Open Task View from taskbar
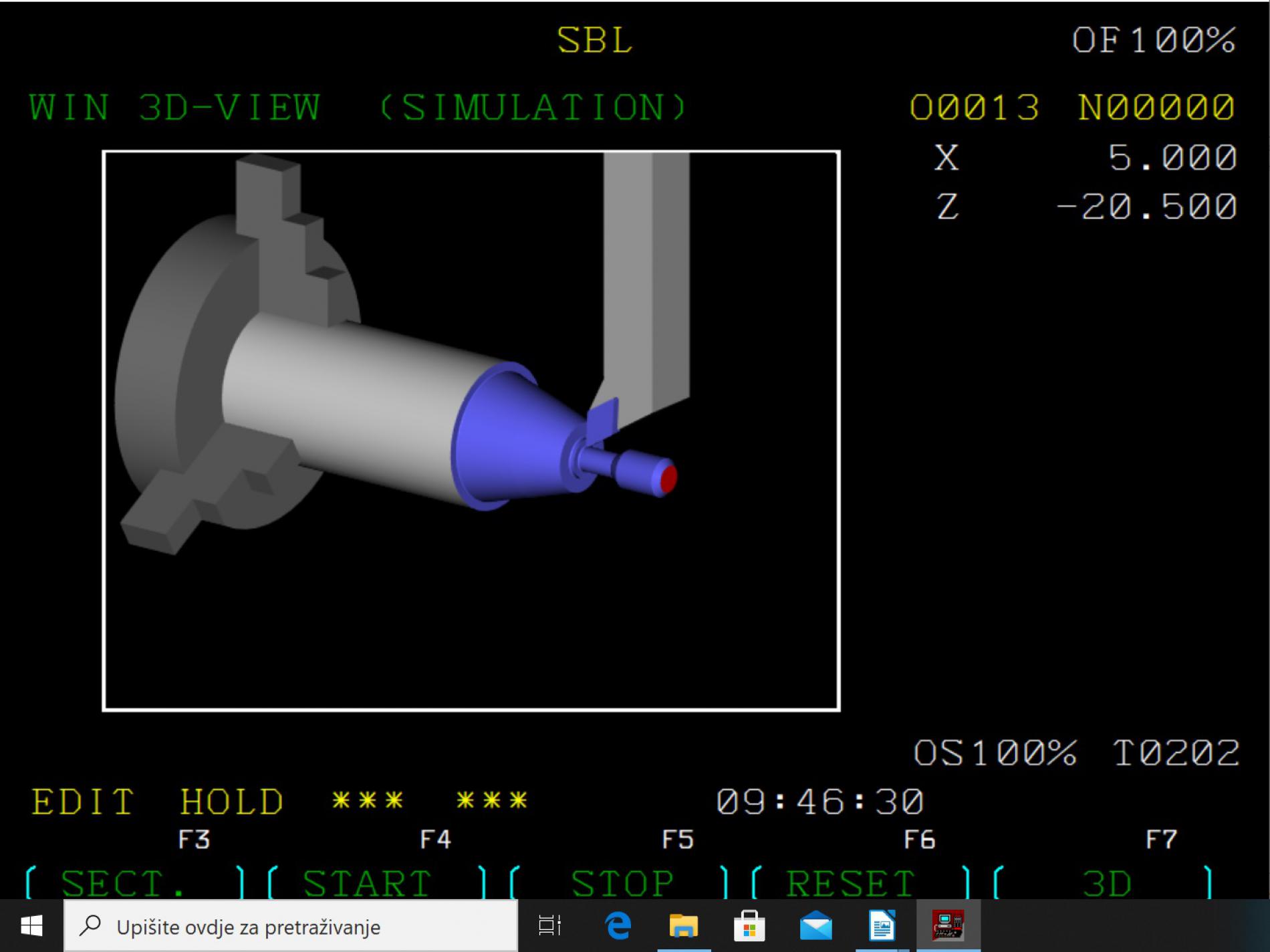 (549, 927)
